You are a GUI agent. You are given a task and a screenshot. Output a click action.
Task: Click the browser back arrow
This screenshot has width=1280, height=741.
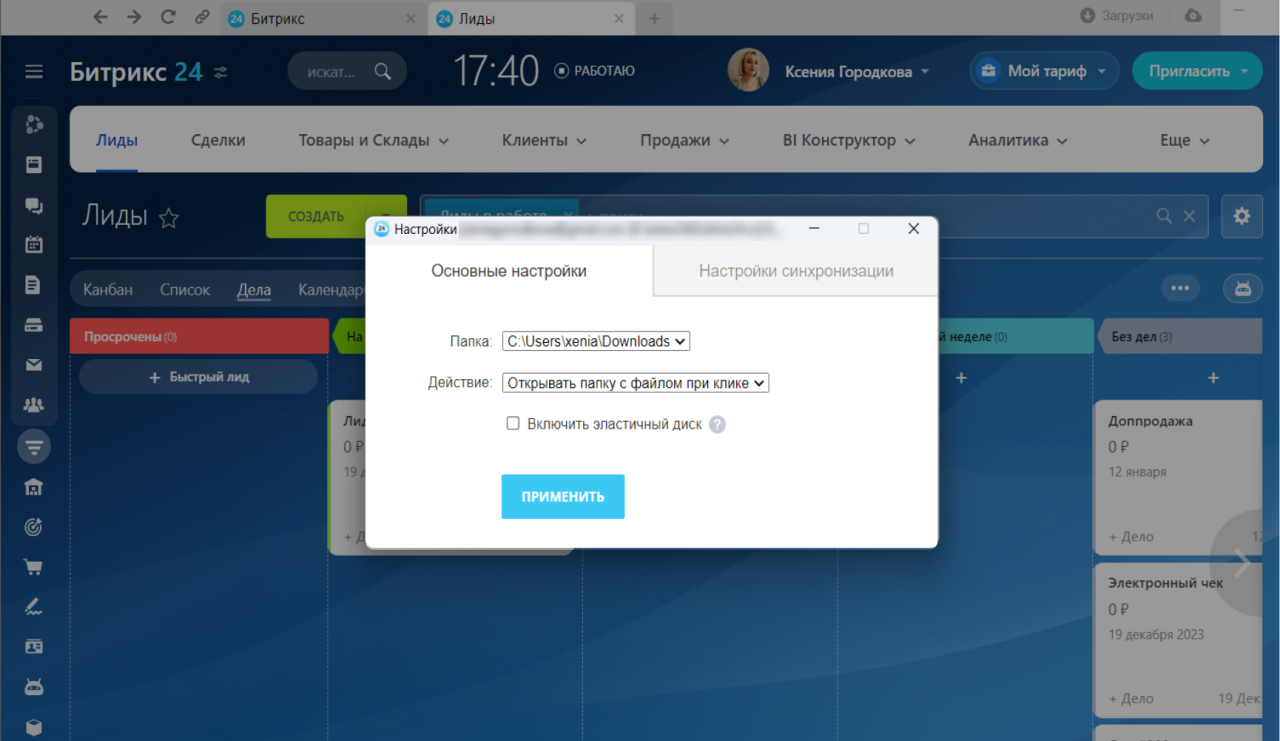[x=99, y=17]
